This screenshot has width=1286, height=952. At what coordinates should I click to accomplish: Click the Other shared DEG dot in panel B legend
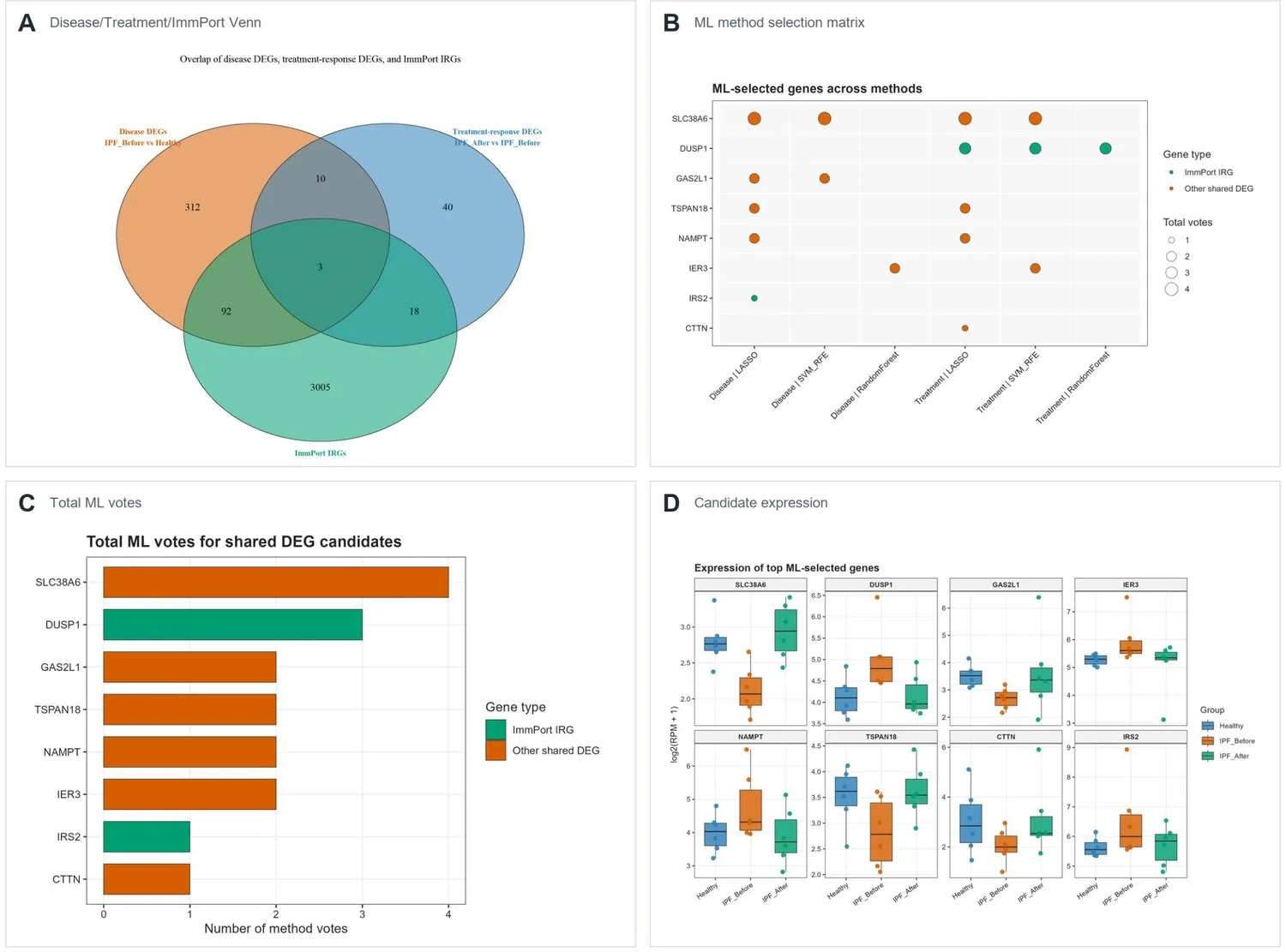(1171, 189)
